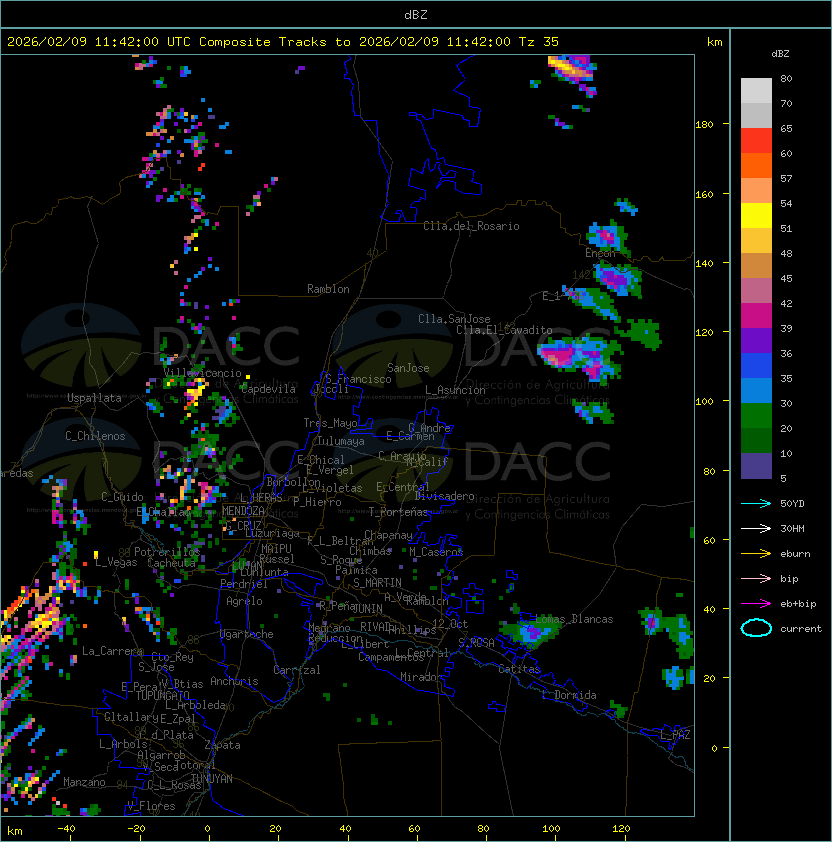Select the red legend color swatch
Image resolution: width=832 pixels, height=842 pixels.
point(756,141)
